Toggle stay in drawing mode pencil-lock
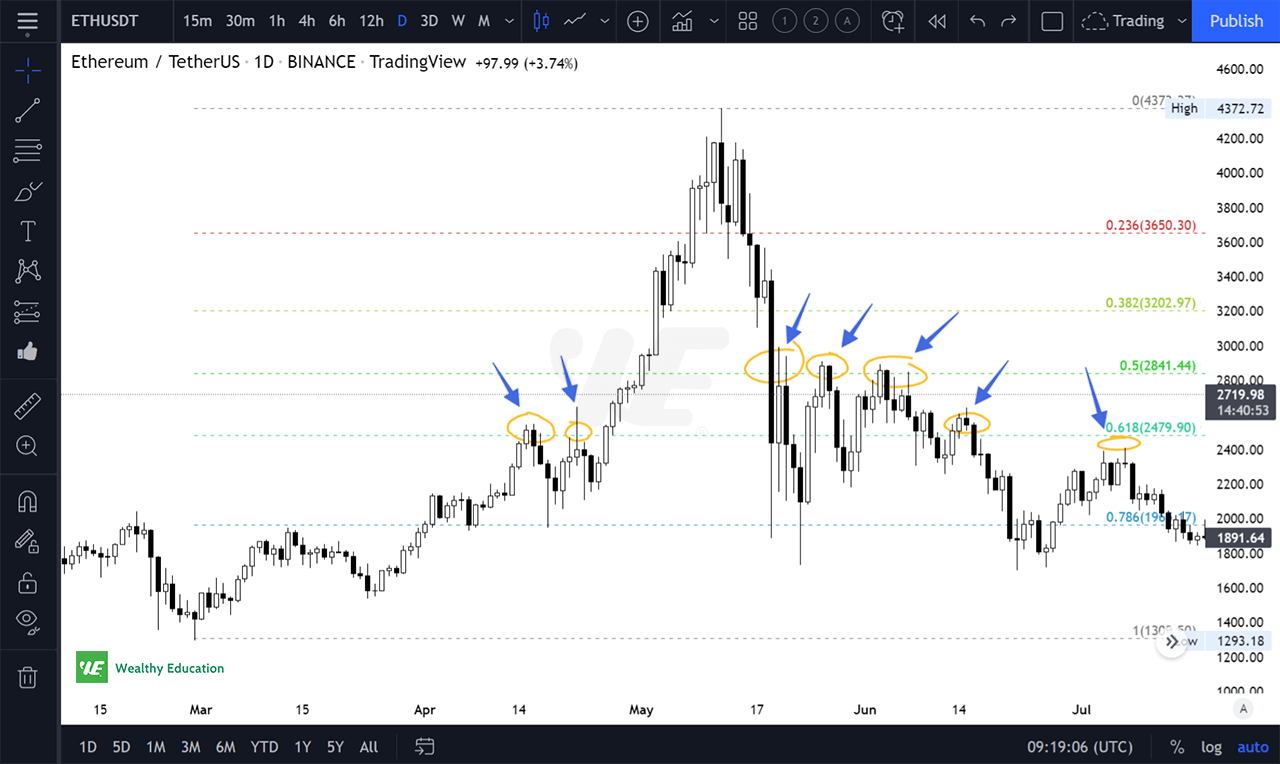 click(28, 541)
